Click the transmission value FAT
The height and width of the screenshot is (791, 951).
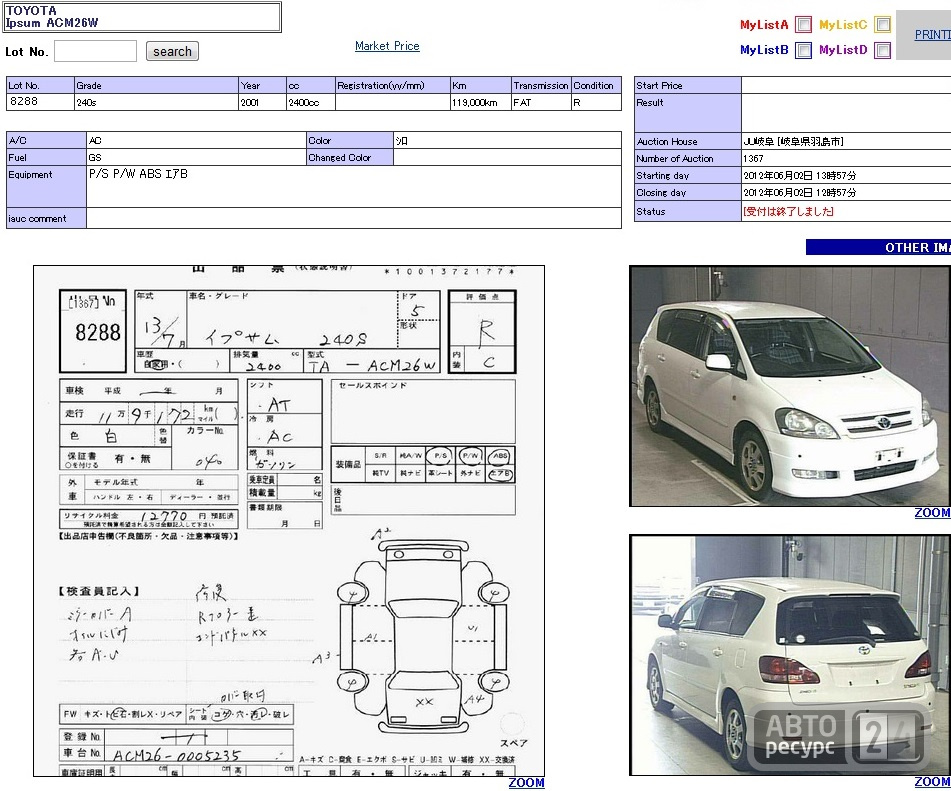coord(522,103)
